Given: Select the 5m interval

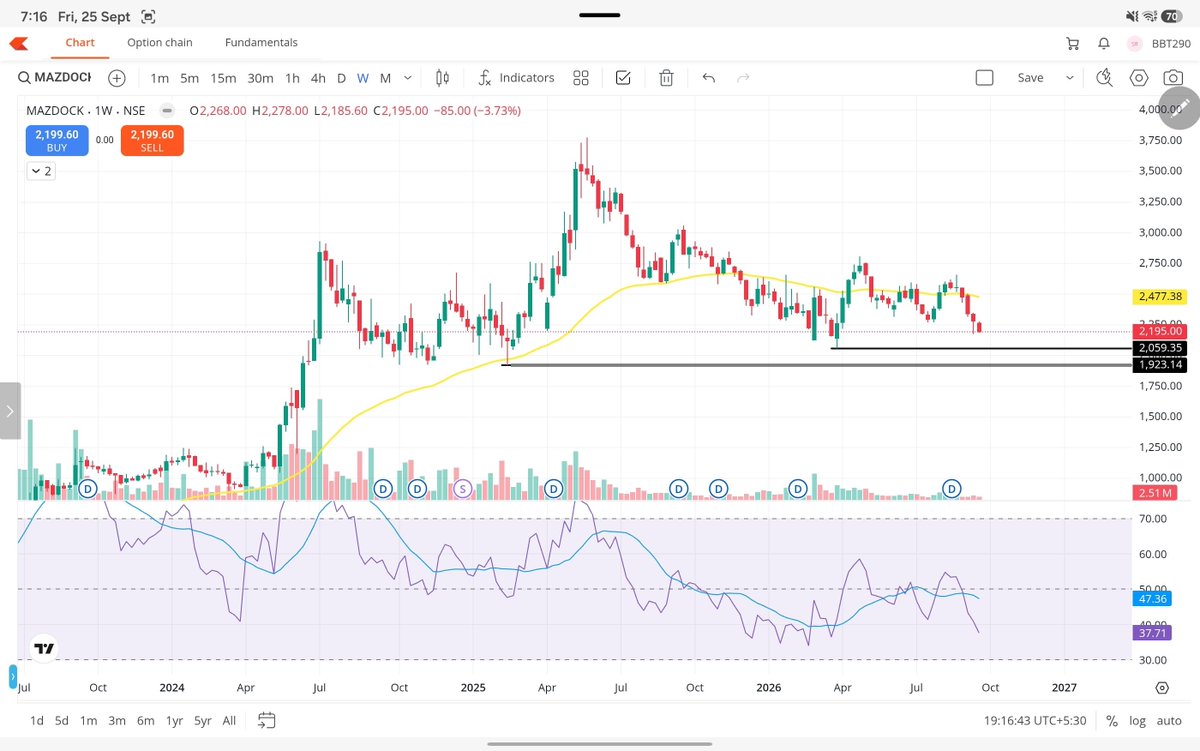Looking at the screenshot, I should click(189, 78).
